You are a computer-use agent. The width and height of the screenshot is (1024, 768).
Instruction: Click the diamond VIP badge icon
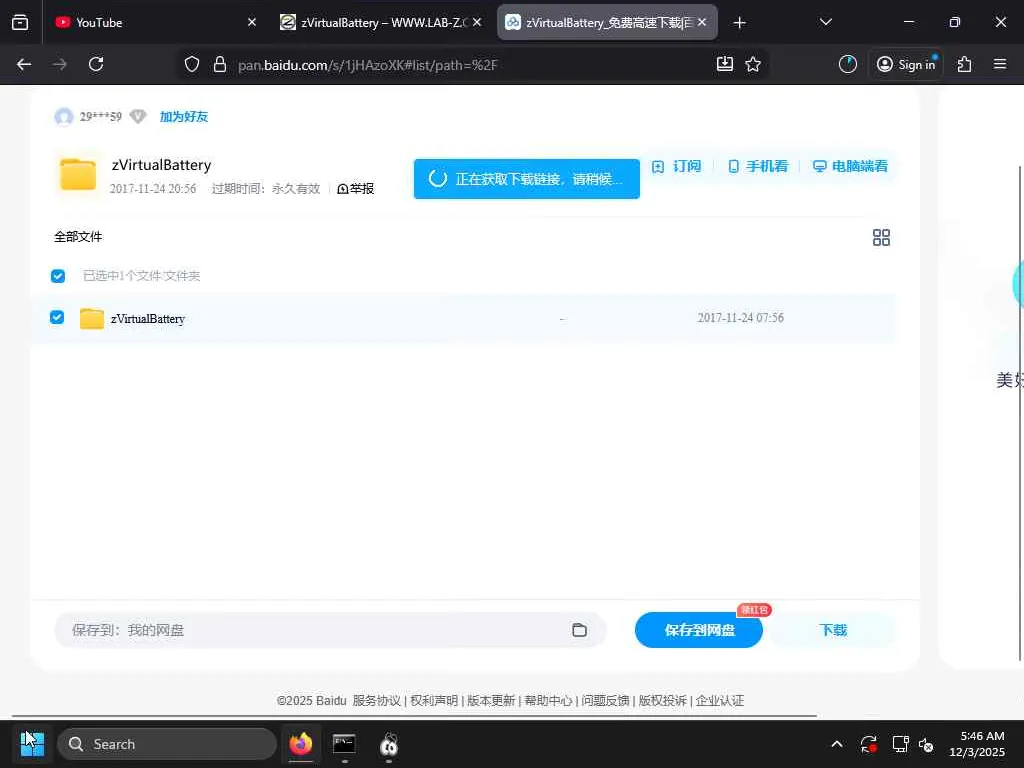click(138, 117)
